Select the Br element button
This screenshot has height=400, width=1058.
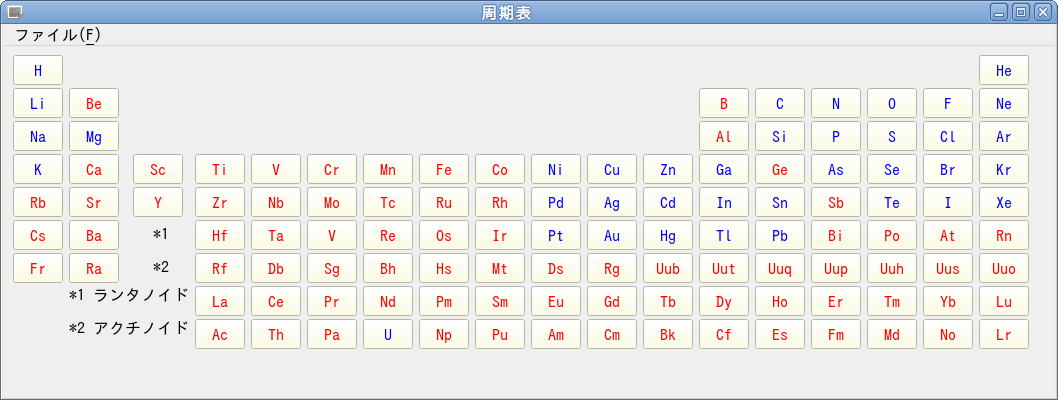click(948, 170)
